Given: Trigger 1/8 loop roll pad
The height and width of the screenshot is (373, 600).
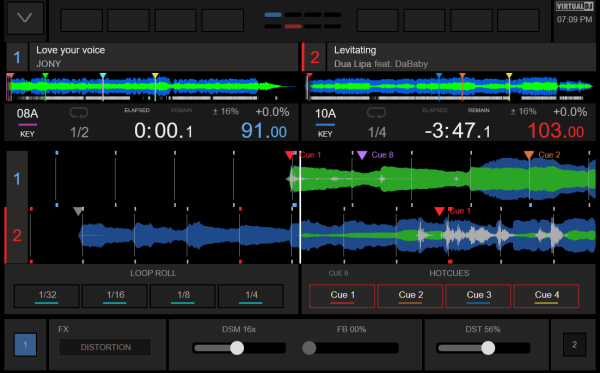Looking at the screenshot, I should click(183, 296).
